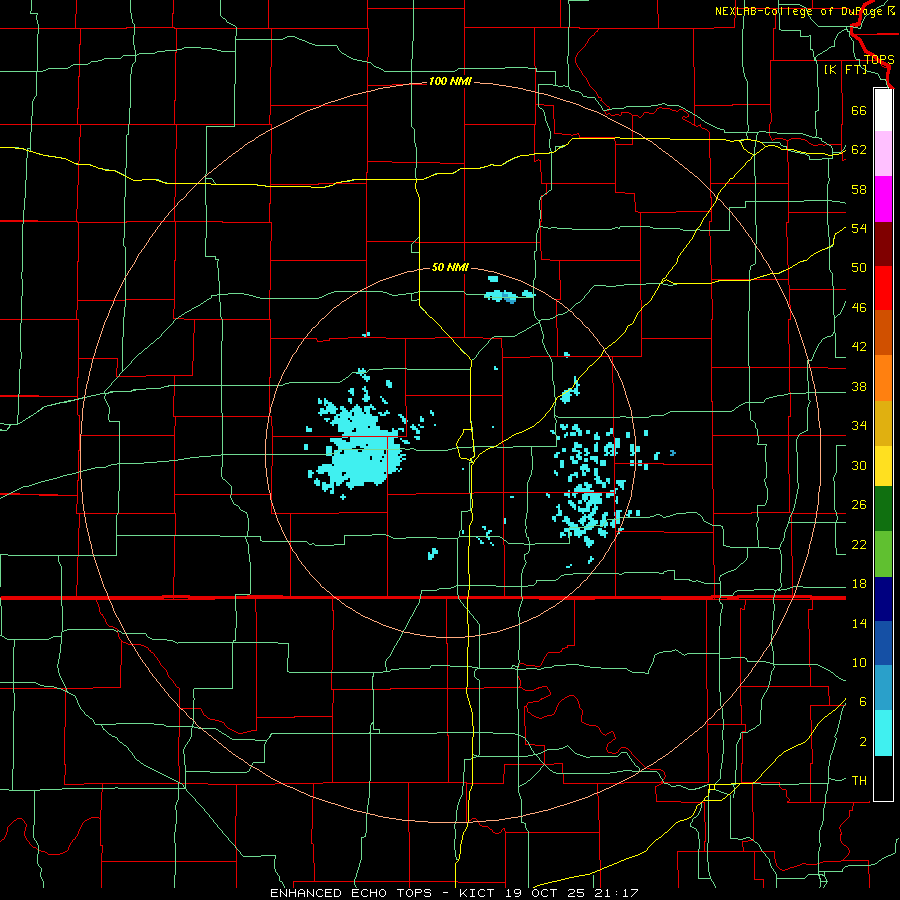
Task: Click the navy blue legend band
Action: 883,599
